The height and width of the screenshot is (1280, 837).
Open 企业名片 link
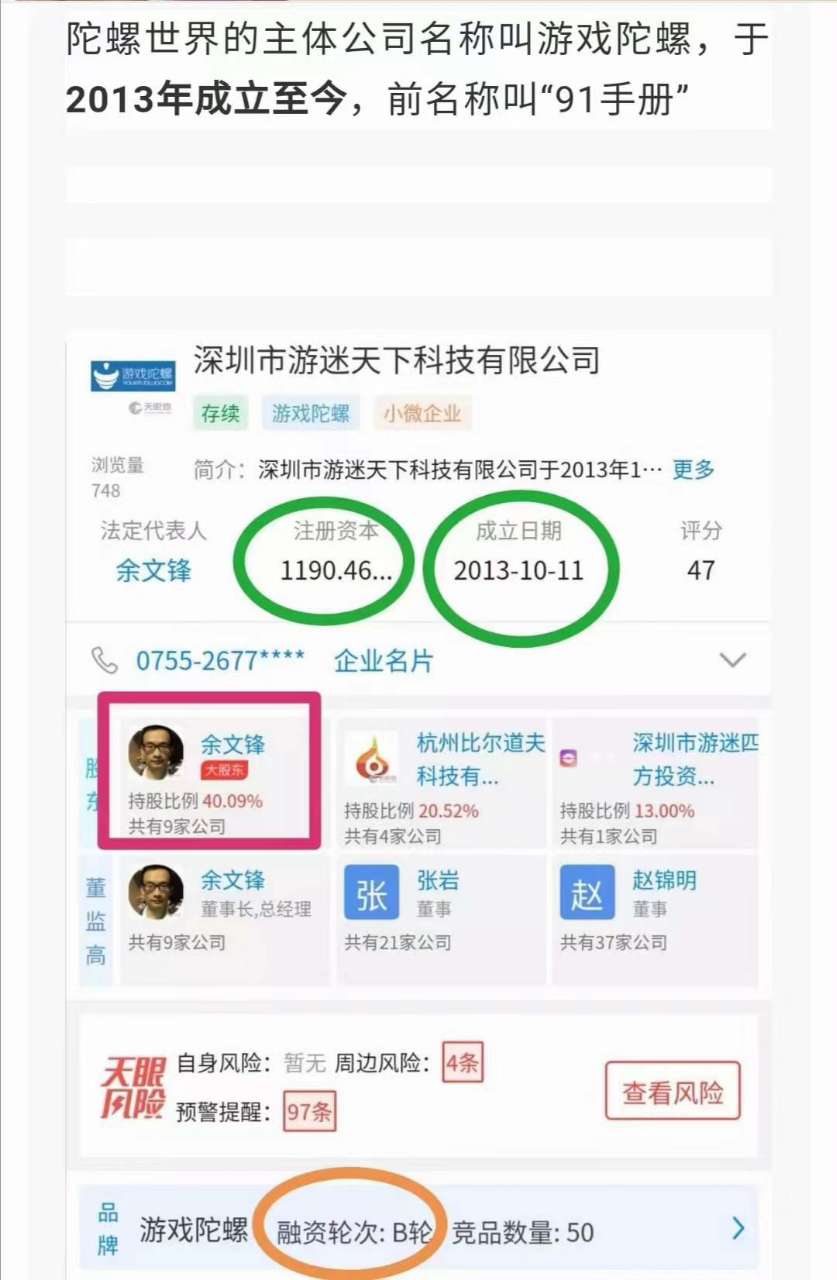point(384,661)
